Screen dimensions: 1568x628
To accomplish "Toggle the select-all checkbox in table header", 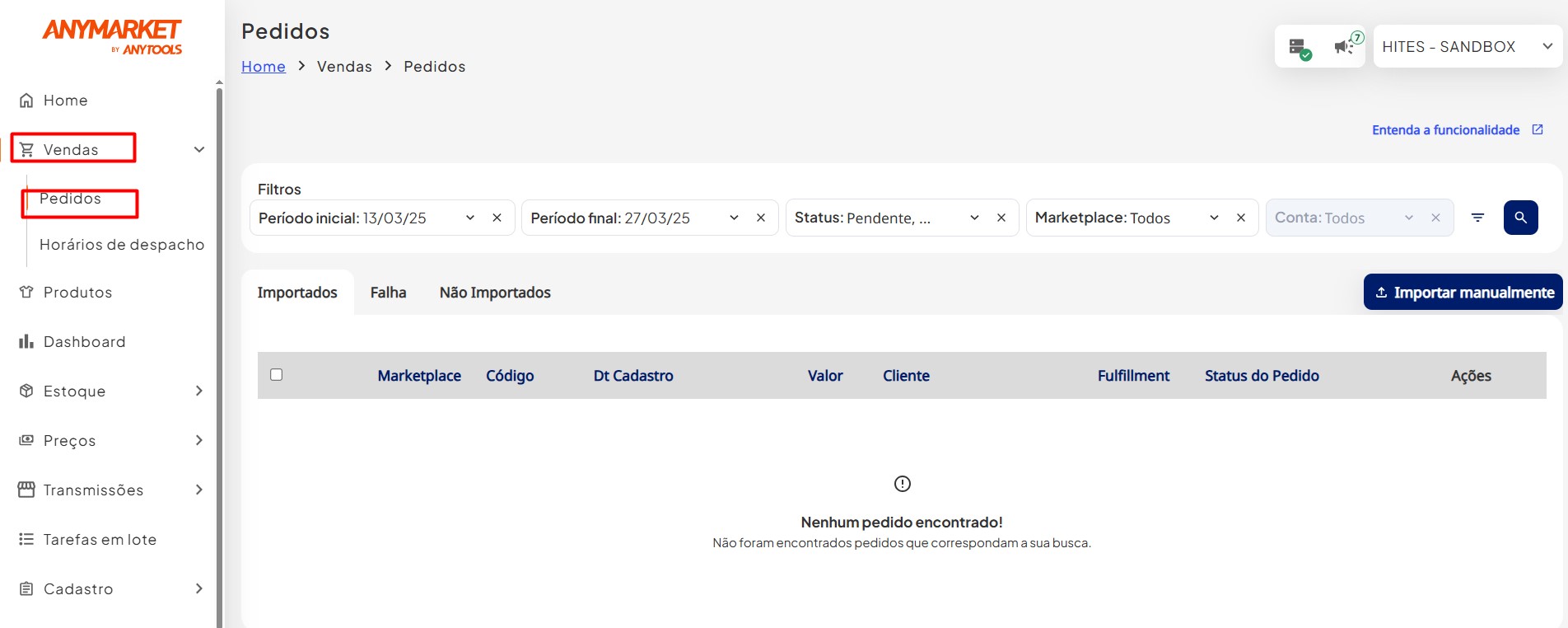I will coord(277,374).
